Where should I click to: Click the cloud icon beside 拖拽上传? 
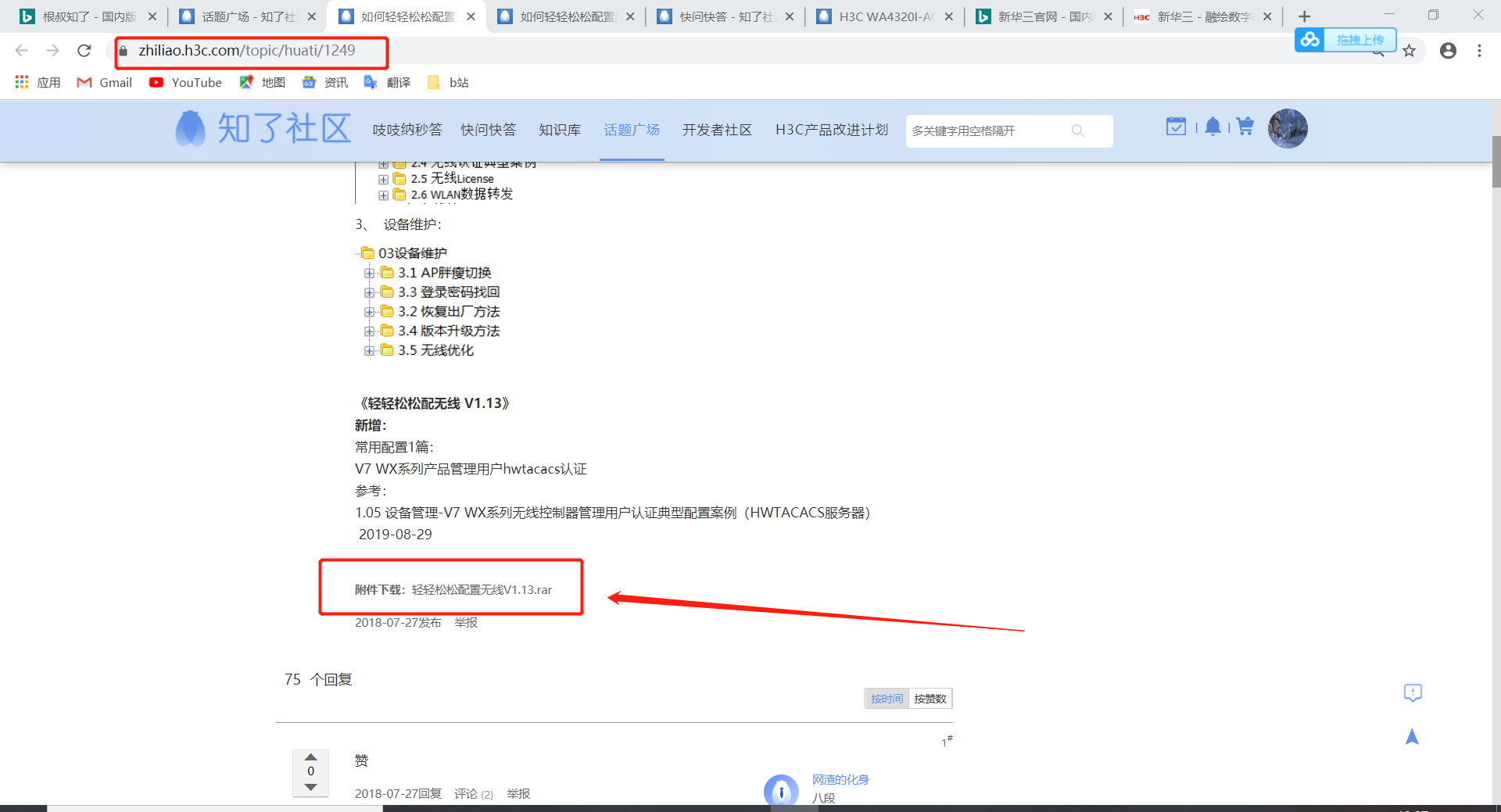[1311, 39]
